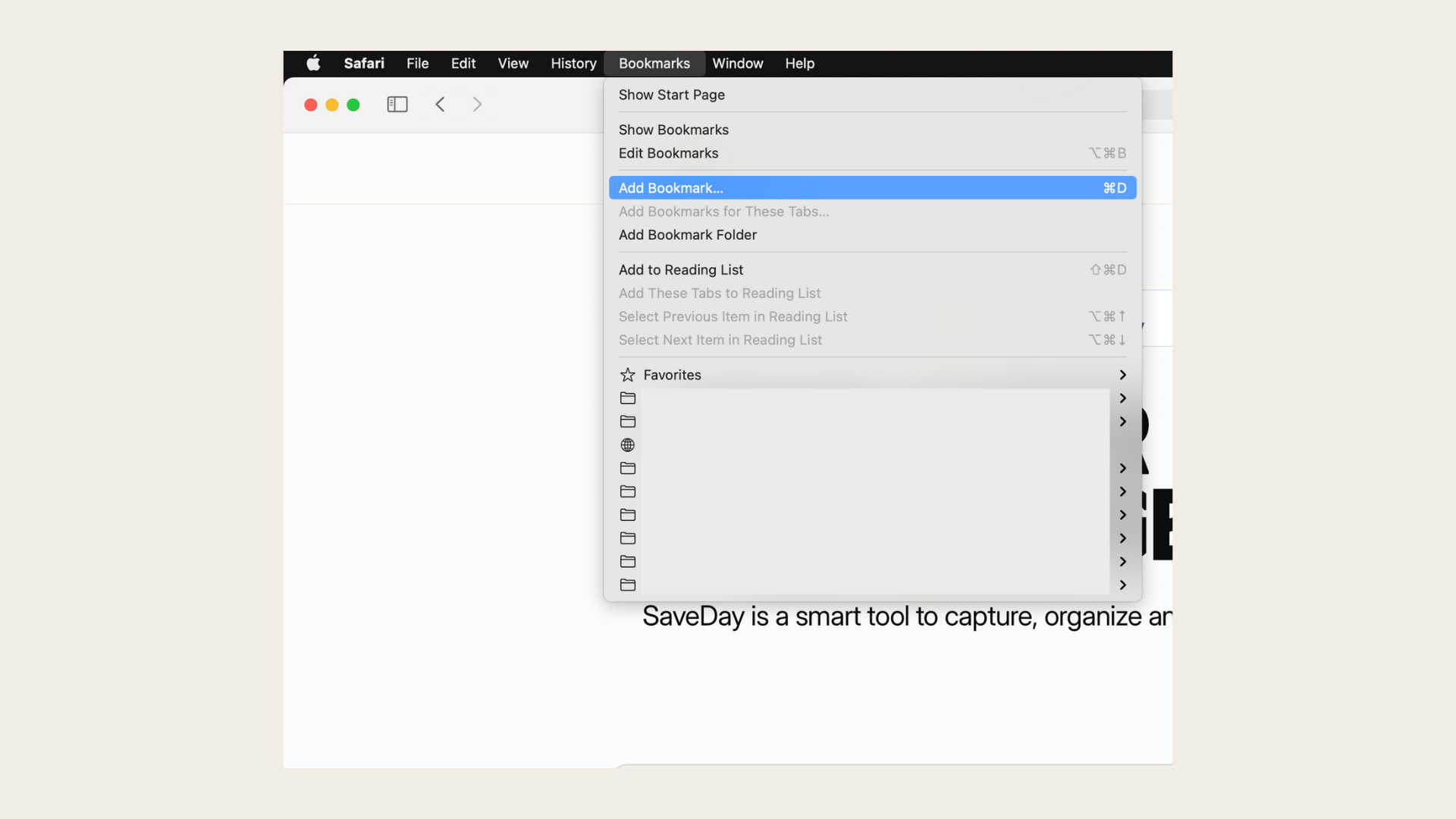Select Add Bookmark...

tap(873, 188)
